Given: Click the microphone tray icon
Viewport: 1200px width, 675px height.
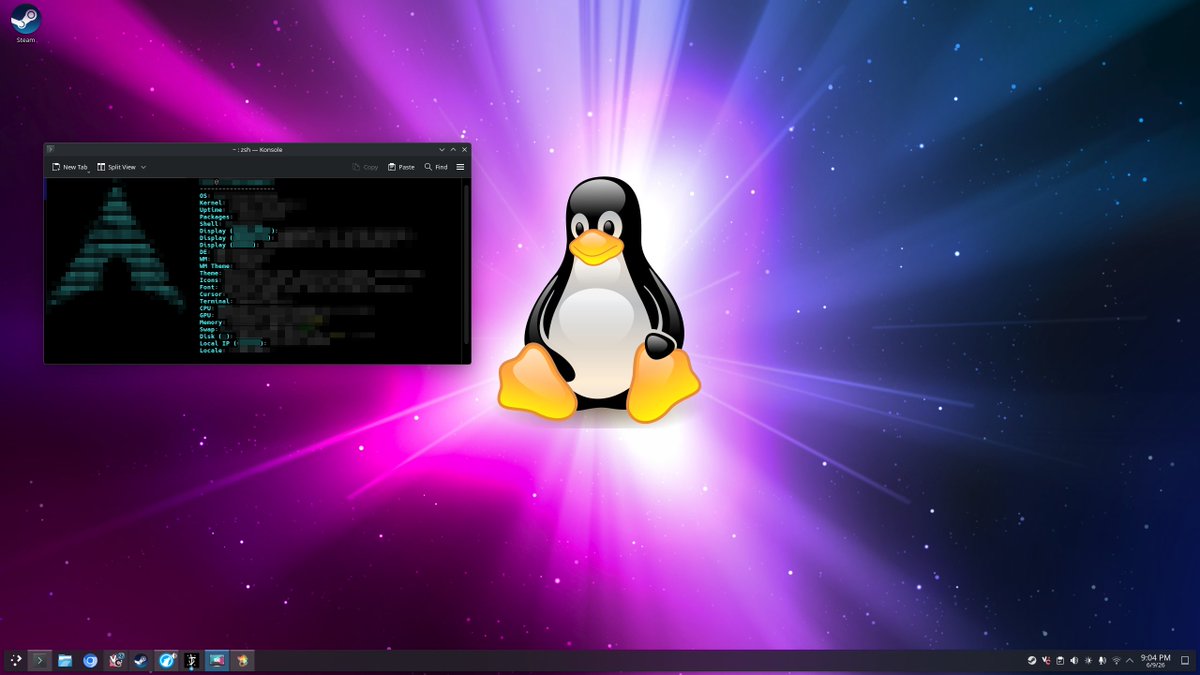Looking at the screenshot, I should (1102, 661).
